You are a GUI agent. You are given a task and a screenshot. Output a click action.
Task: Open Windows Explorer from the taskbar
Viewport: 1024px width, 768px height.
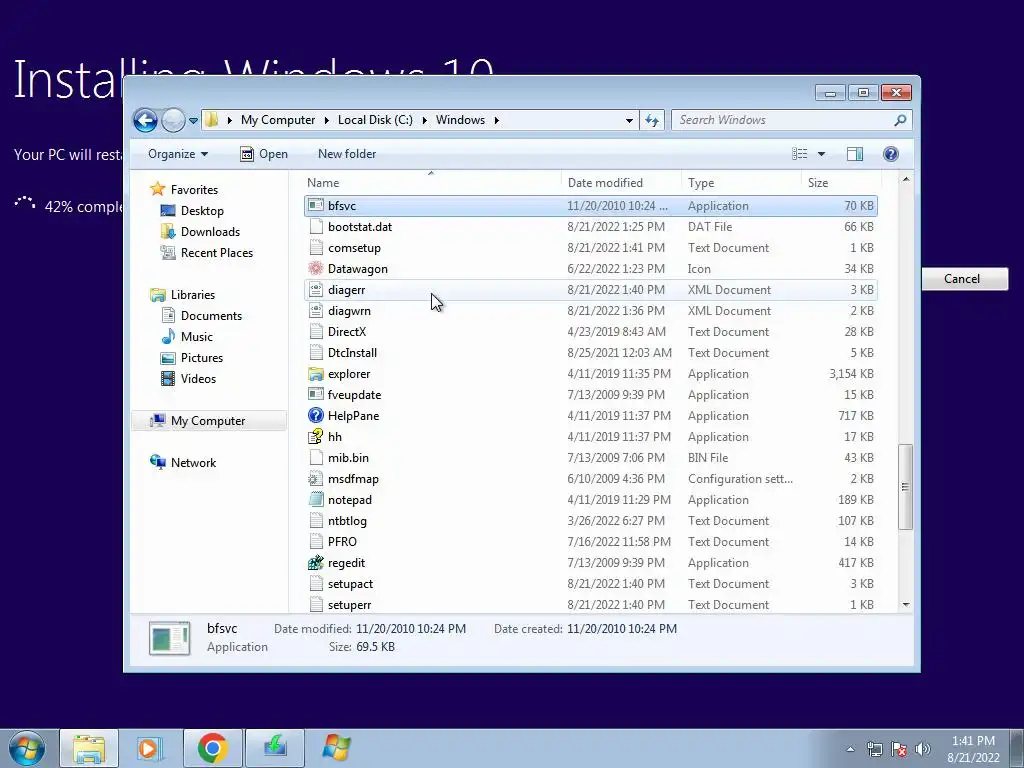89,748
